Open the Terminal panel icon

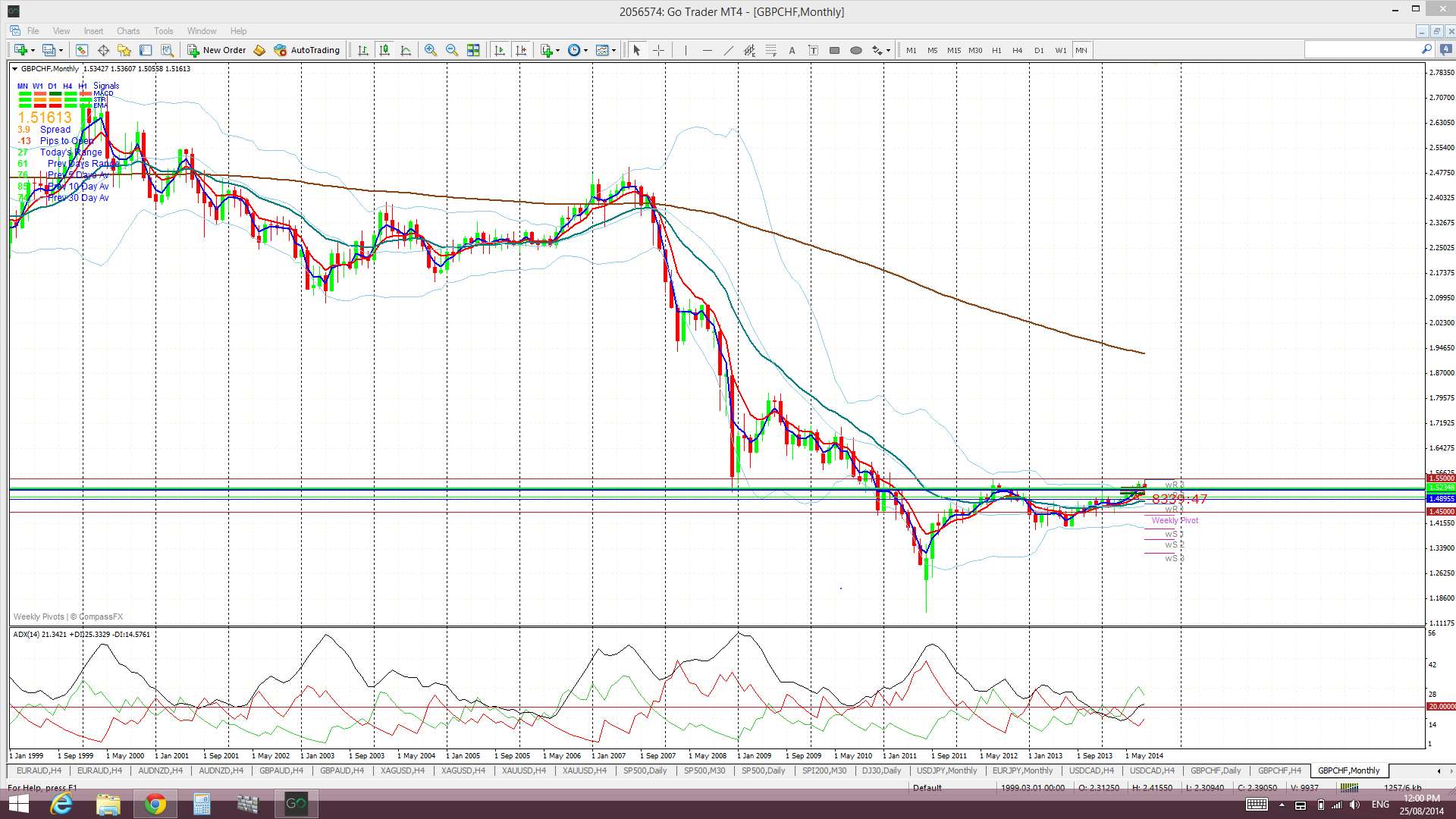146,50
